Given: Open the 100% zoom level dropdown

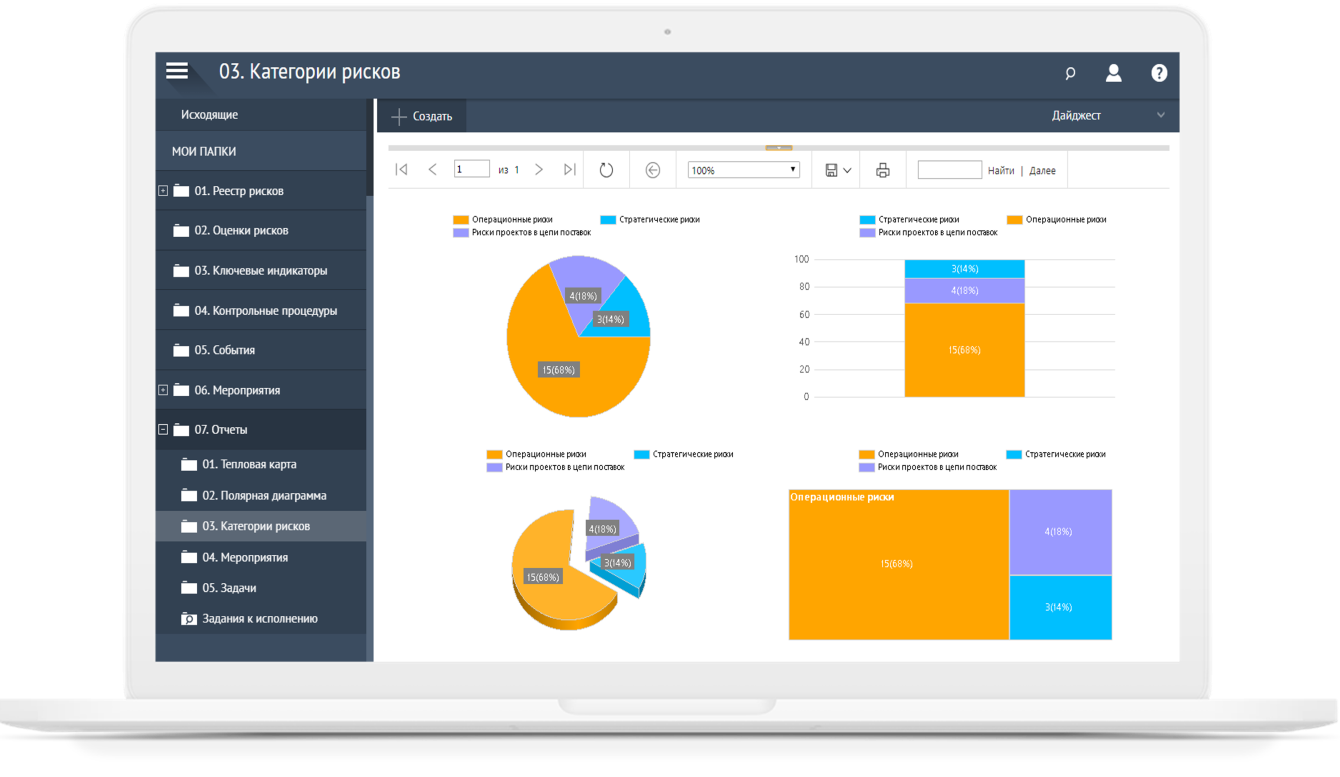Looking at the screenshot, I should click(x=744, y=170).
